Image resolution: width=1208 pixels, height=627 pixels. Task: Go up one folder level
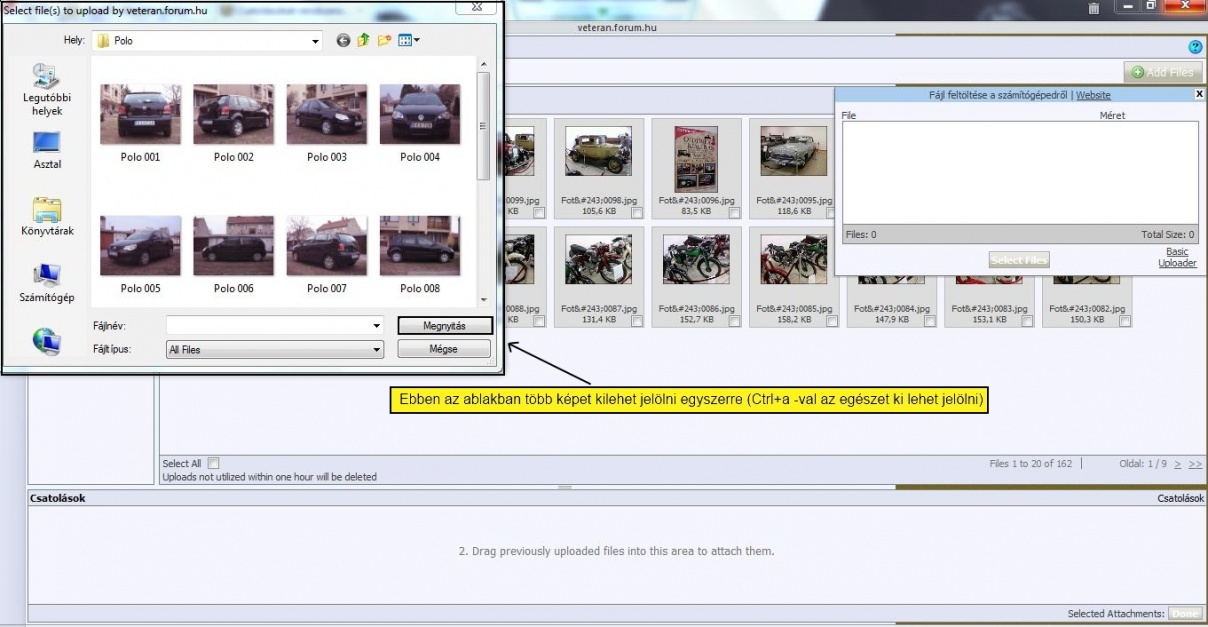pos(364,41)
